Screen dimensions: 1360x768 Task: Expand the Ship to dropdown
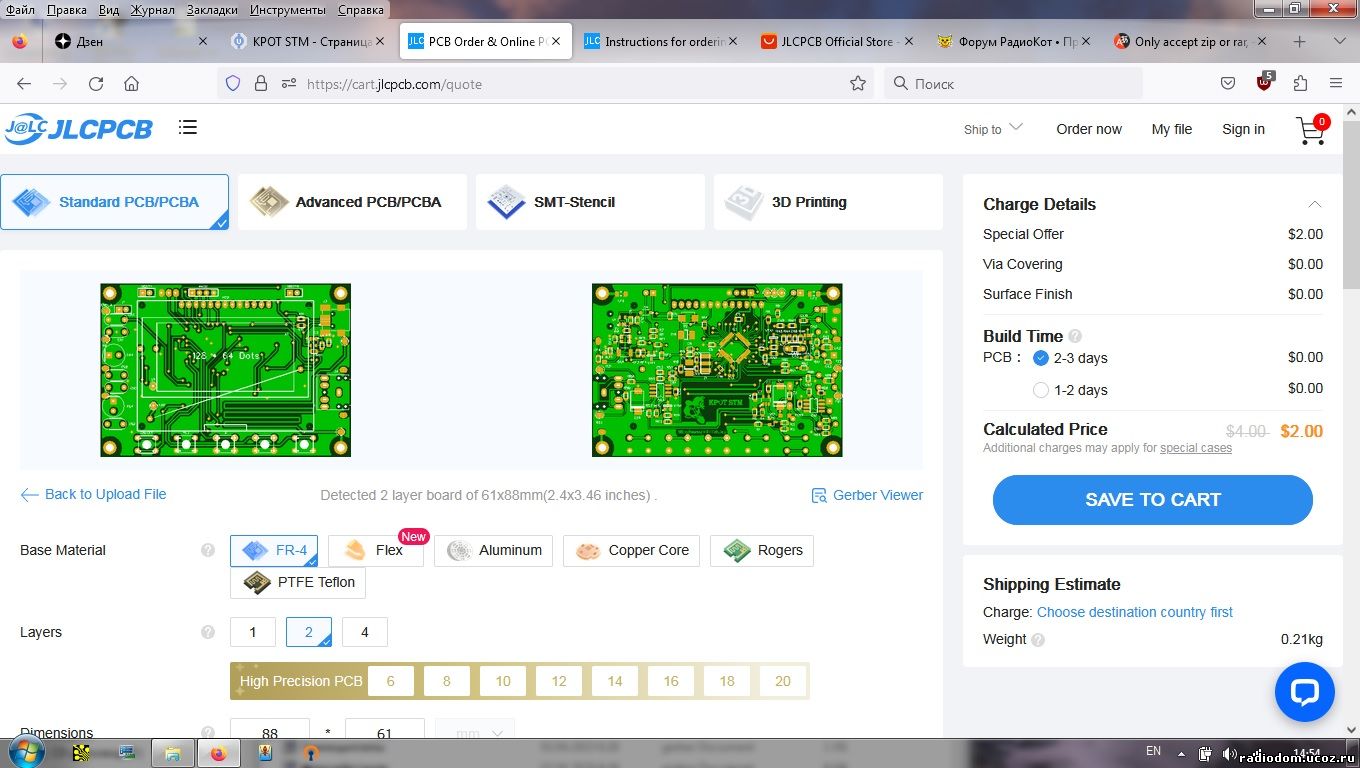pos(993,129)
